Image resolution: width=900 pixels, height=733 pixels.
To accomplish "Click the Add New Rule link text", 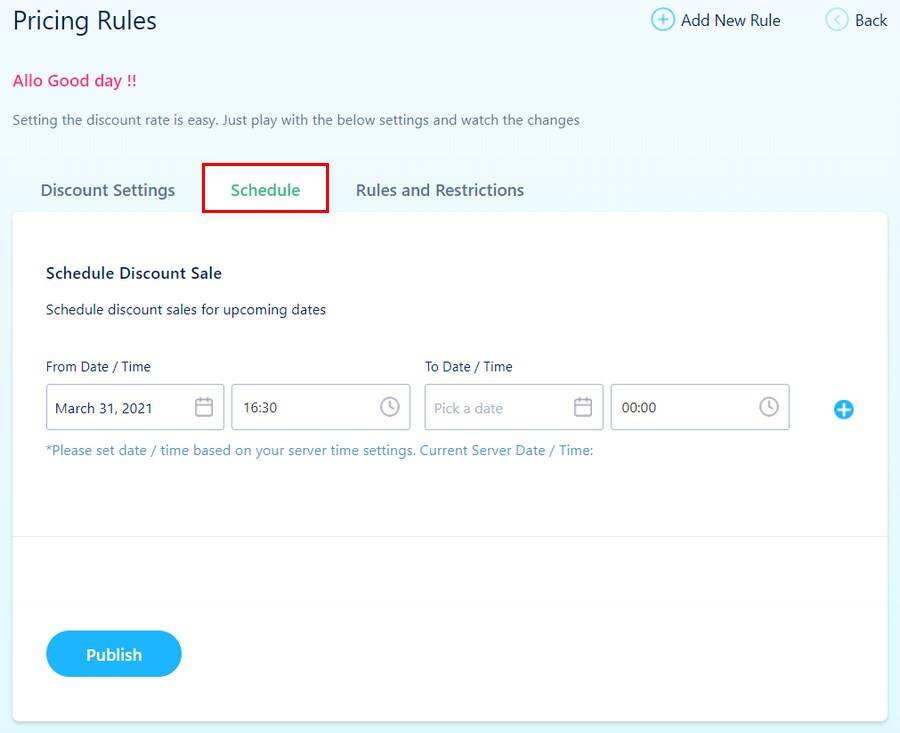I will click(x=730, y=20).
